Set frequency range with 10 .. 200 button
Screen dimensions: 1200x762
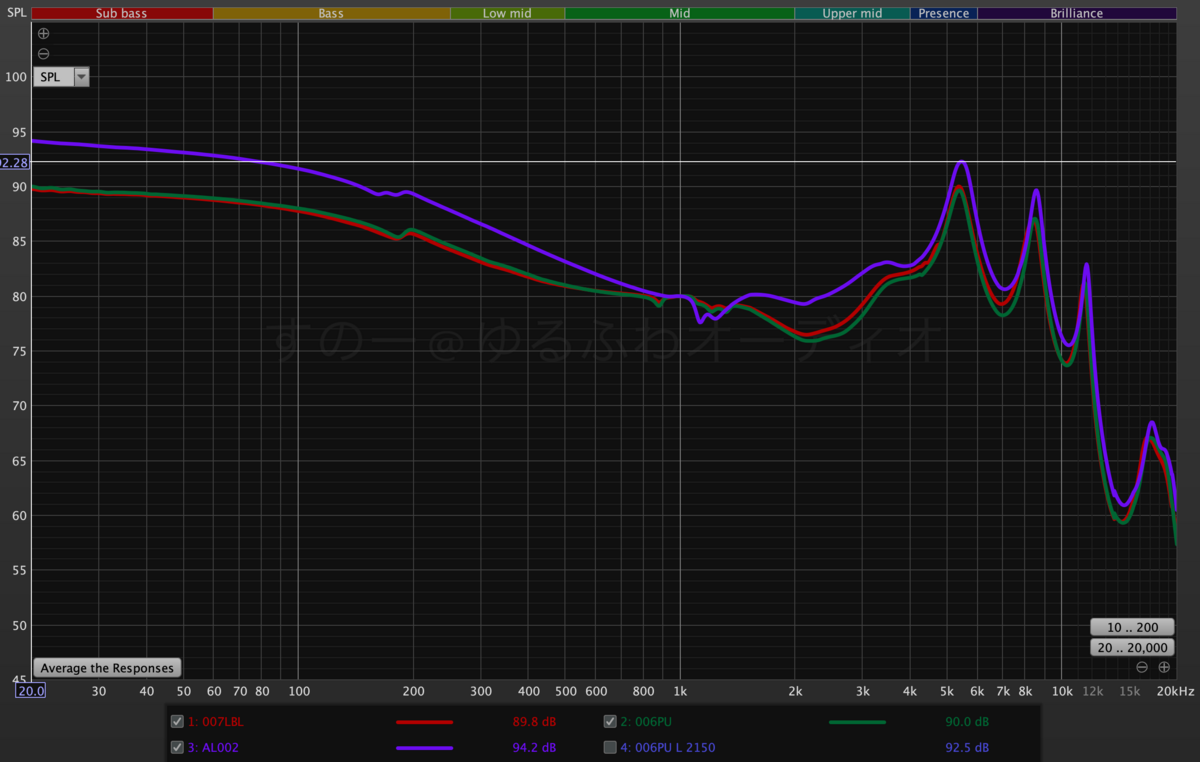(1132, 627)
